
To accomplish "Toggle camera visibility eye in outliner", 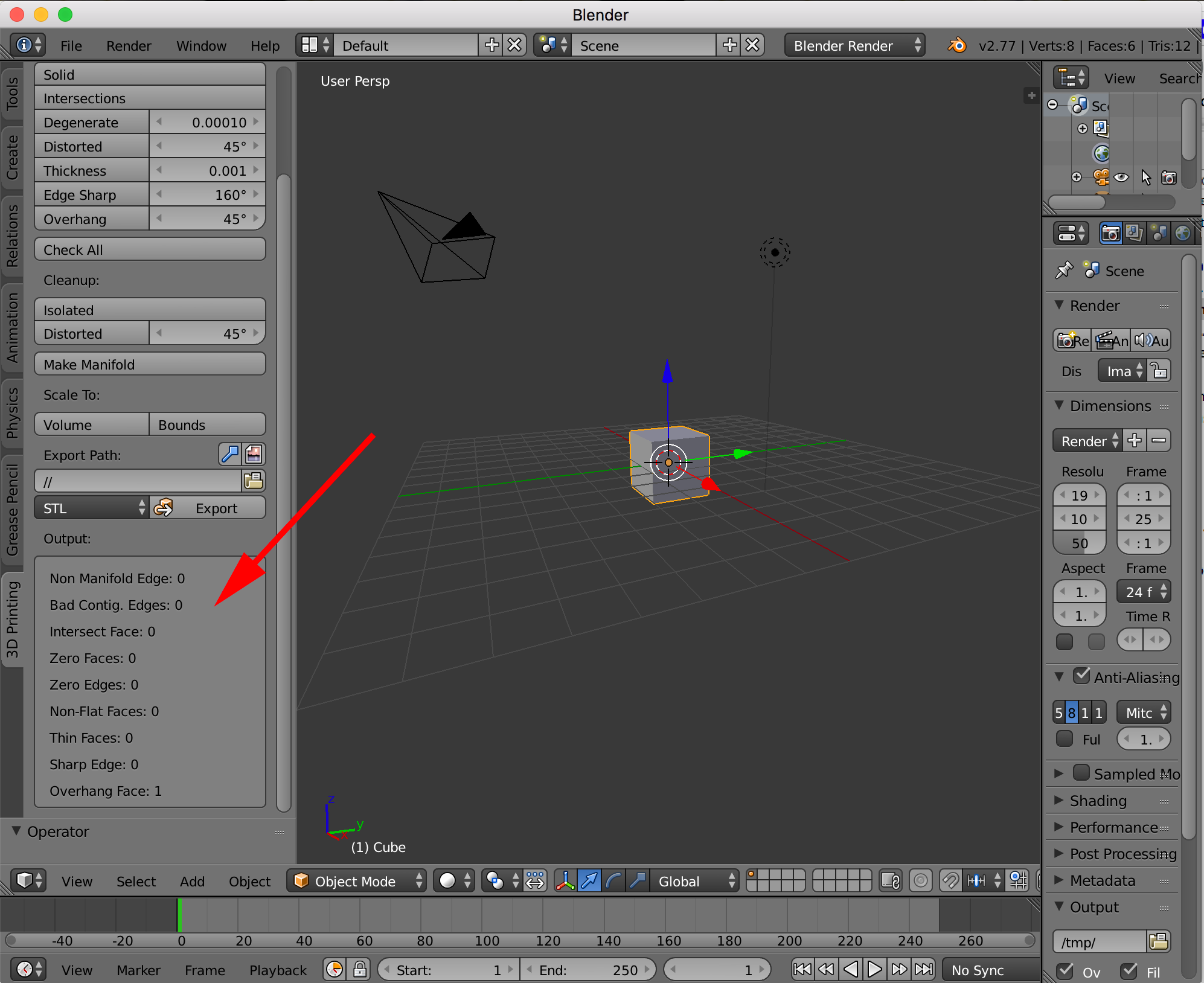I will point(1121,178).
